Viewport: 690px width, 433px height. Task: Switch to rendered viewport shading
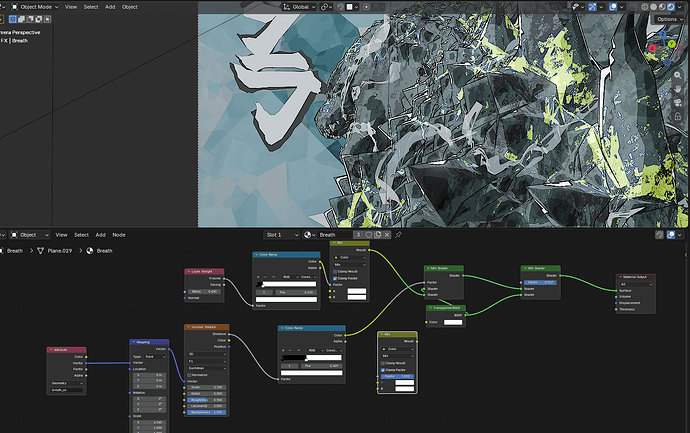(671, 7)
